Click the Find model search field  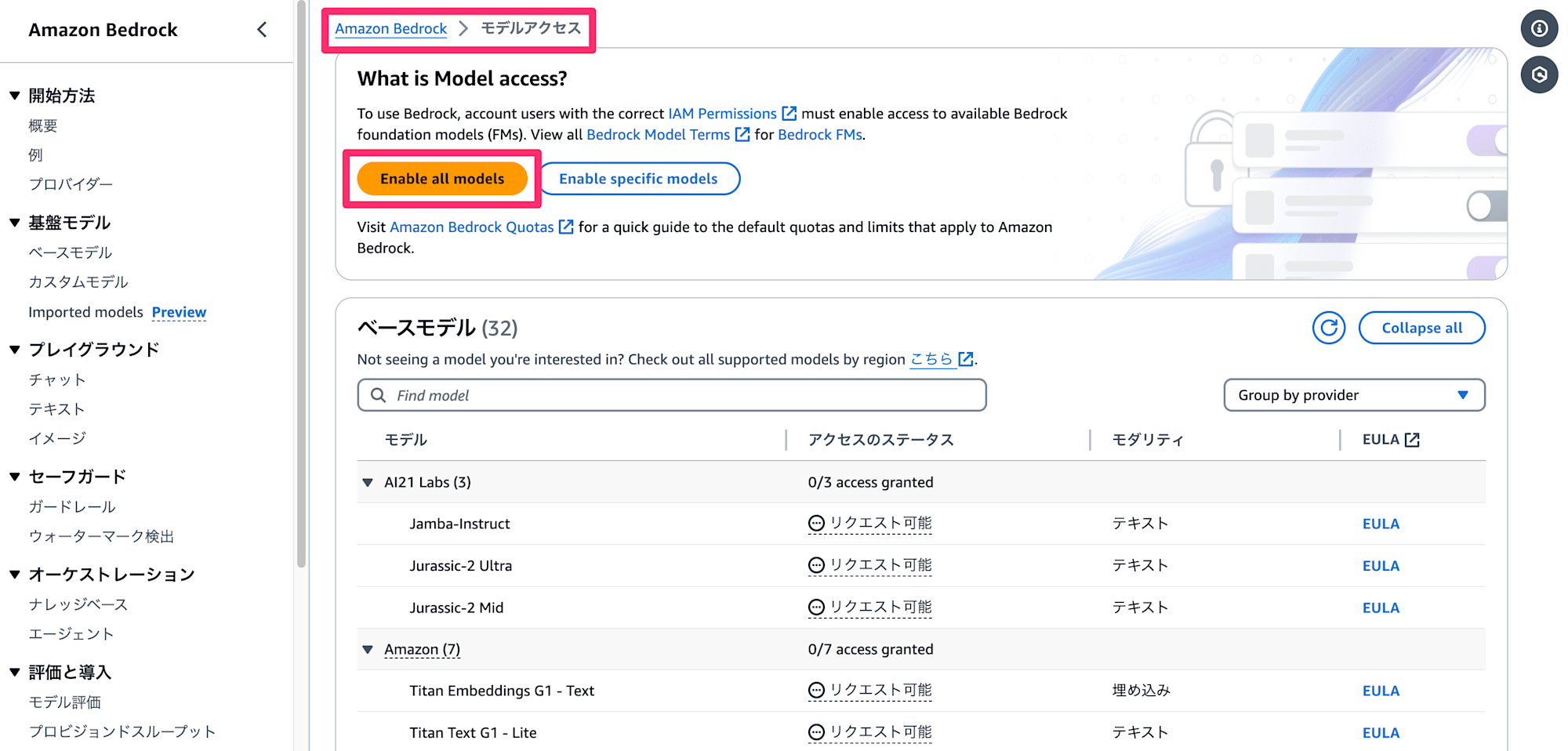click(x=672, y=395)
